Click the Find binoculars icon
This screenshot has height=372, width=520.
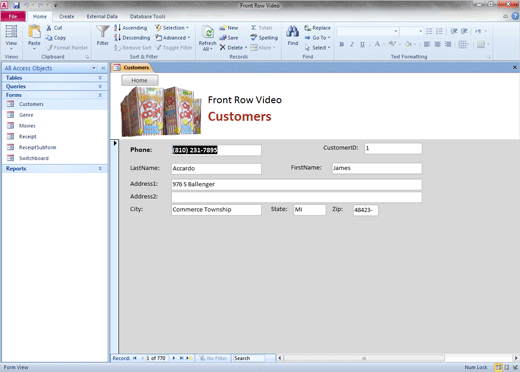(x=292, y=32)
